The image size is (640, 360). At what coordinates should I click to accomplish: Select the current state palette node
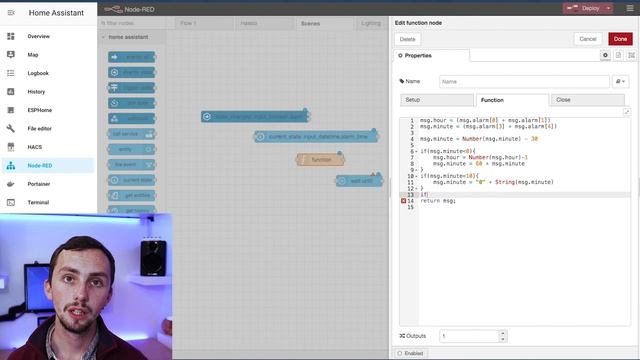[x=131, y=180]
